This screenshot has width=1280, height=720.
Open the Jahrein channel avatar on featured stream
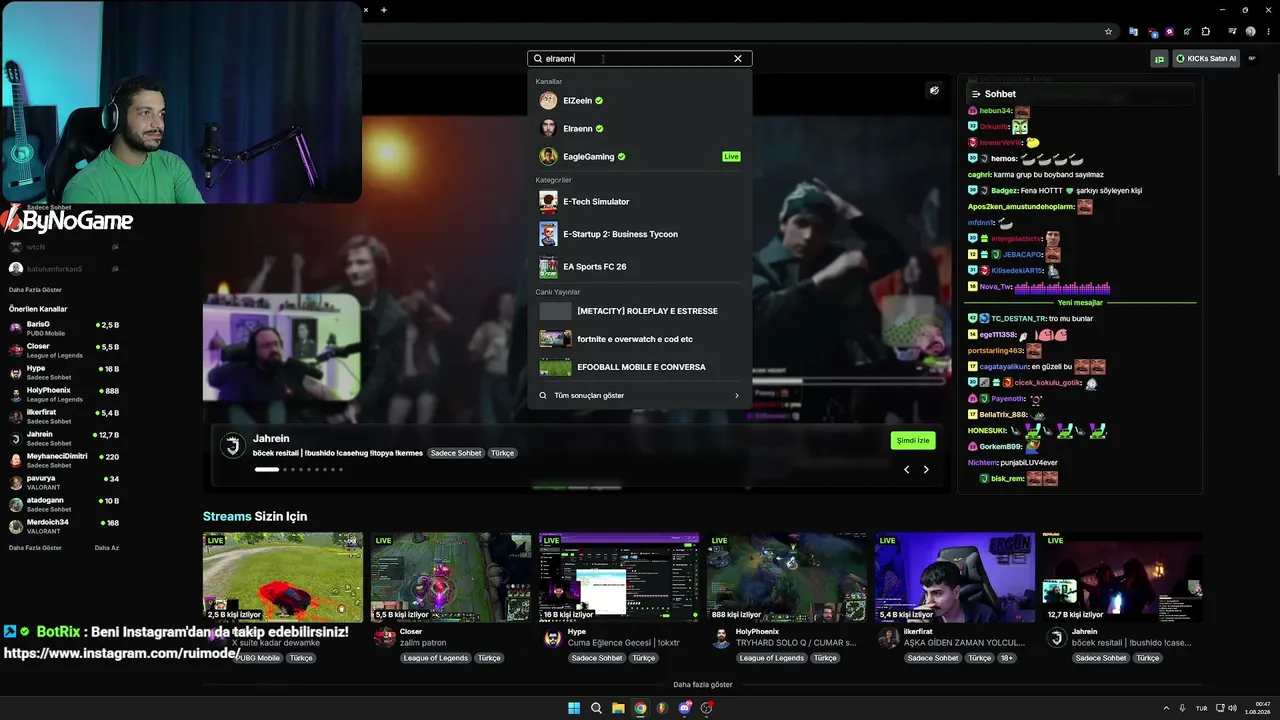click(233, 446)
